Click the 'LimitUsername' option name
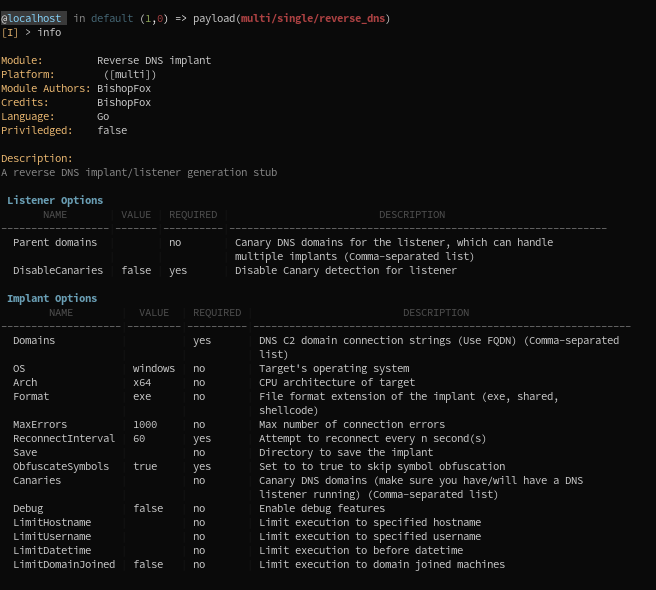 click(52, 536)
